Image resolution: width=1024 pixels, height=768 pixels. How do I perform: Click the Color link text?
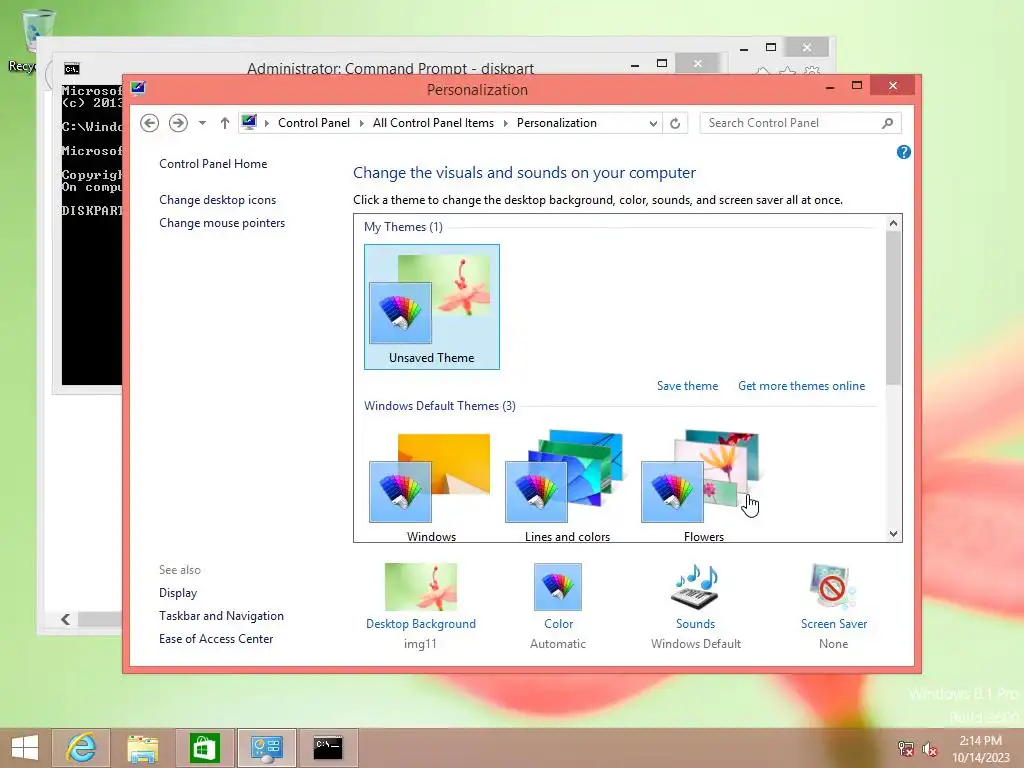[558, 624]
